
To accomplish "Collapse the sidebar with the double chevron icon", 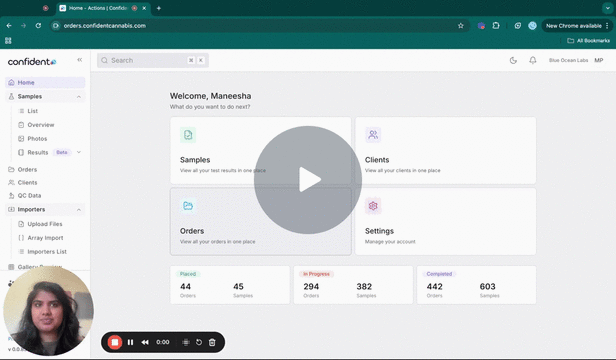I will 80,60.
